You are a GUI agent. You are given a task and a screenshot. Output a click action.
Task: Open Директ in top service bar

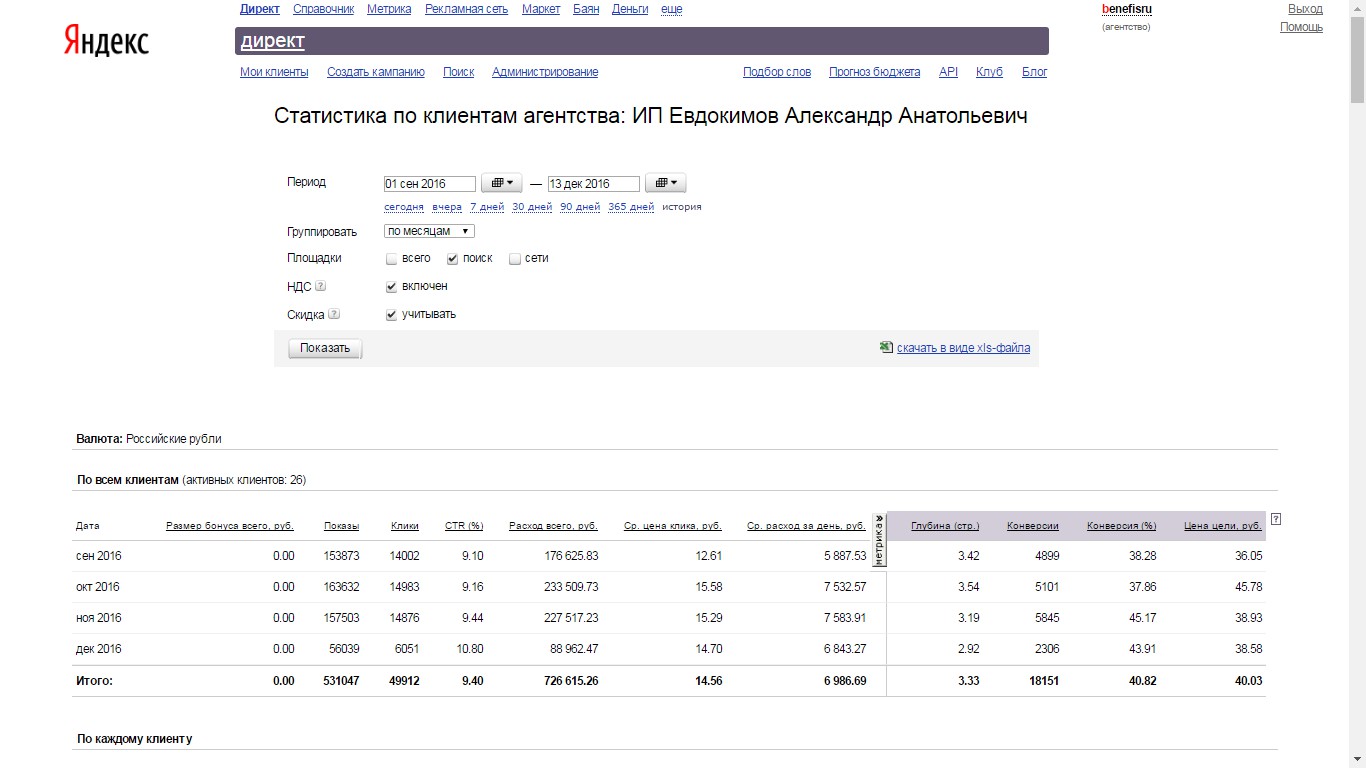[x=260, y=9]
